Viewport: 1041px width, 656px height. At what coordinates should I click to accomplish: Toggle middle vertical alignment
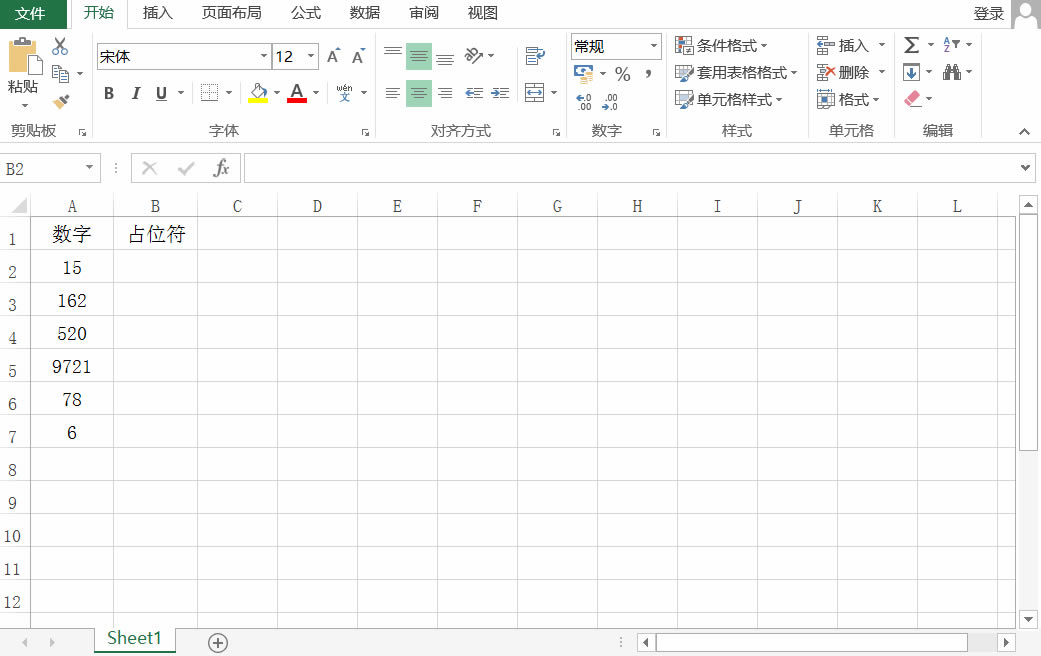coord(419,56)
